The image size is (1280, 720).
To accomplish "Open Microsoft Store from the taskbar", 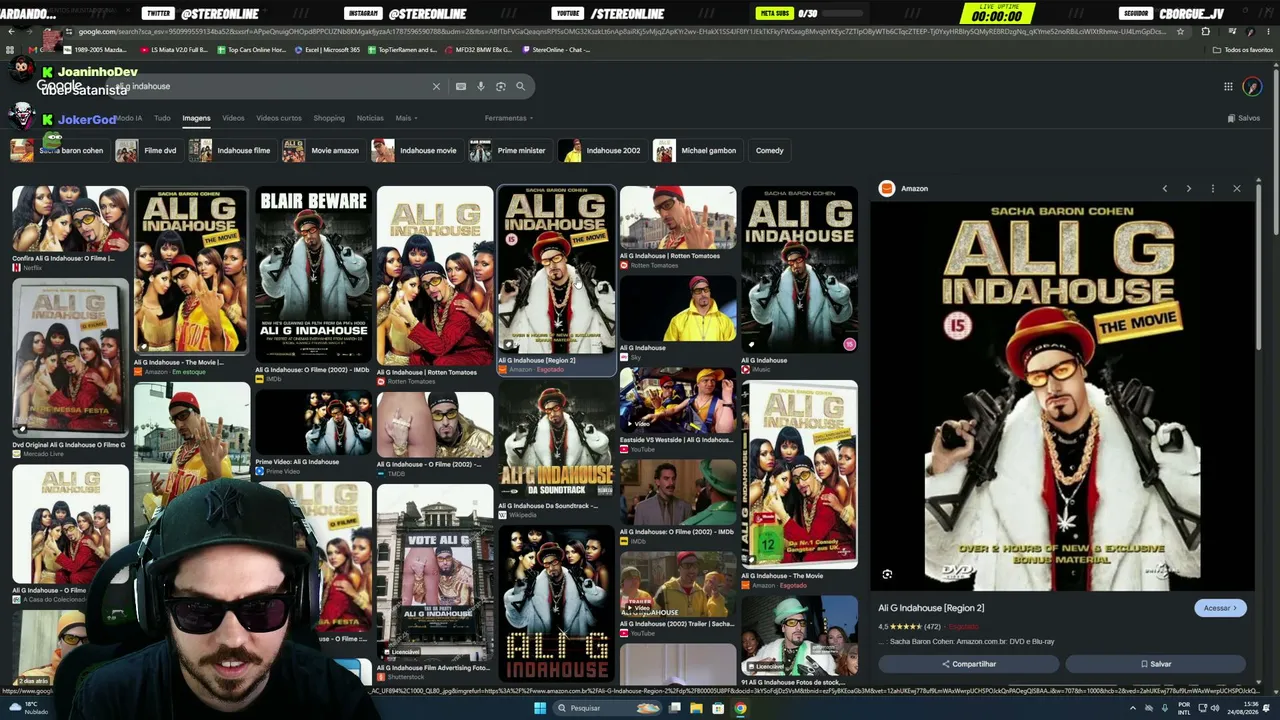I will click(718, 708).
